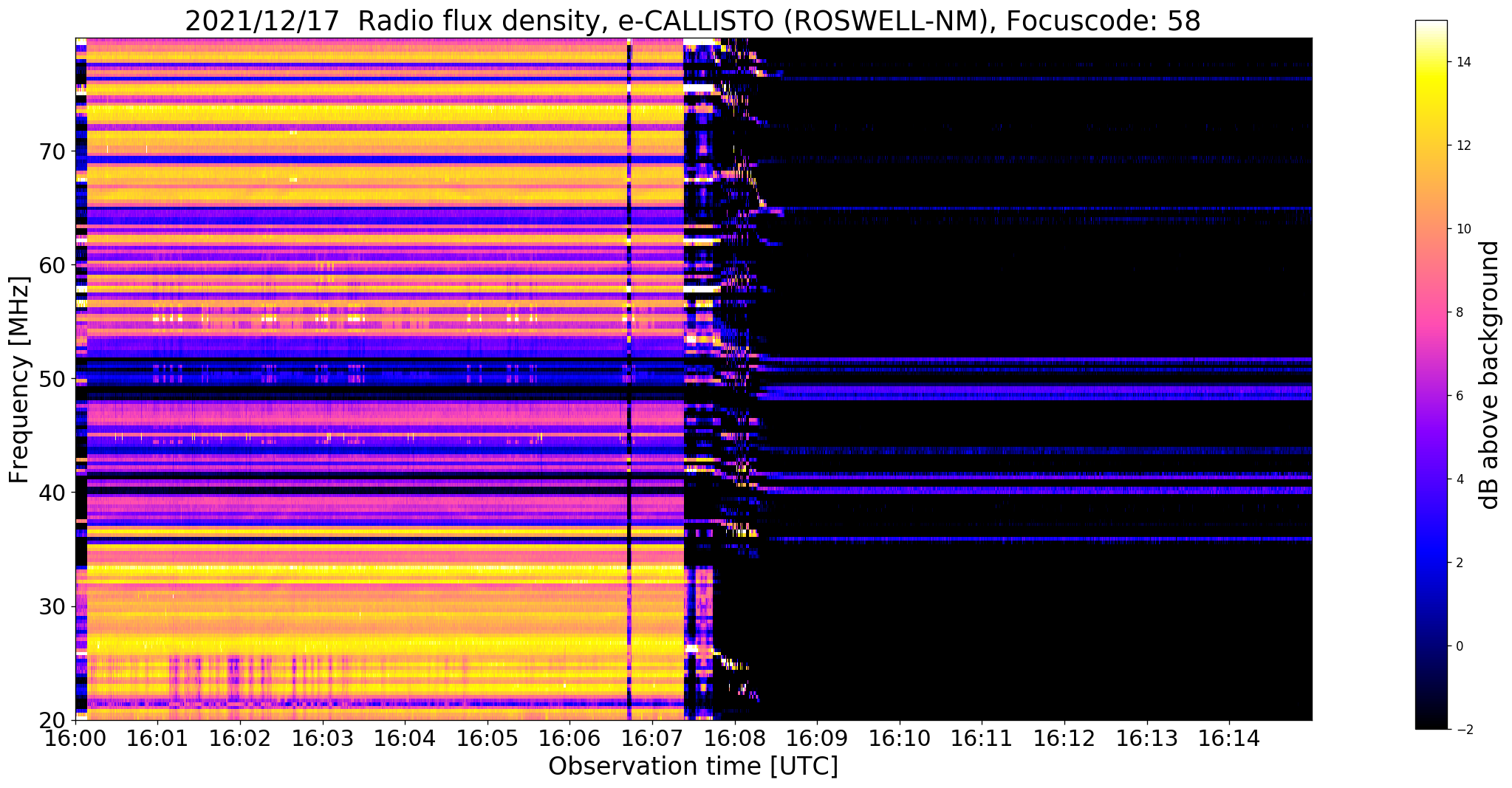This screenshot has width=1512, height=788.
Task: Select the 16:14 time tick label
Action: [x=1230, y=739]
